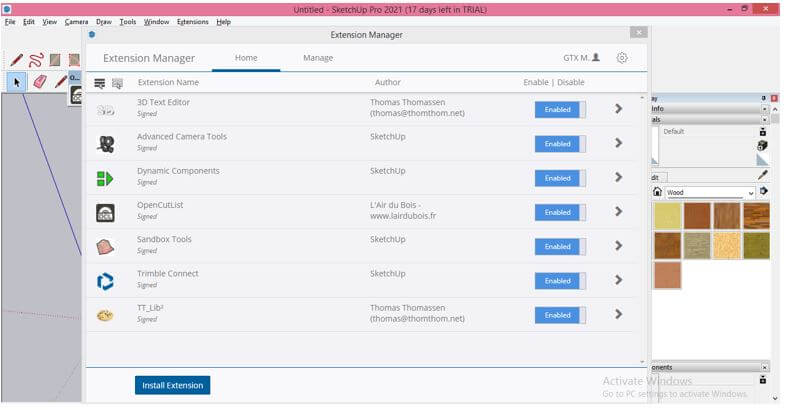Select the olive green wood swatch

point(756,246)
